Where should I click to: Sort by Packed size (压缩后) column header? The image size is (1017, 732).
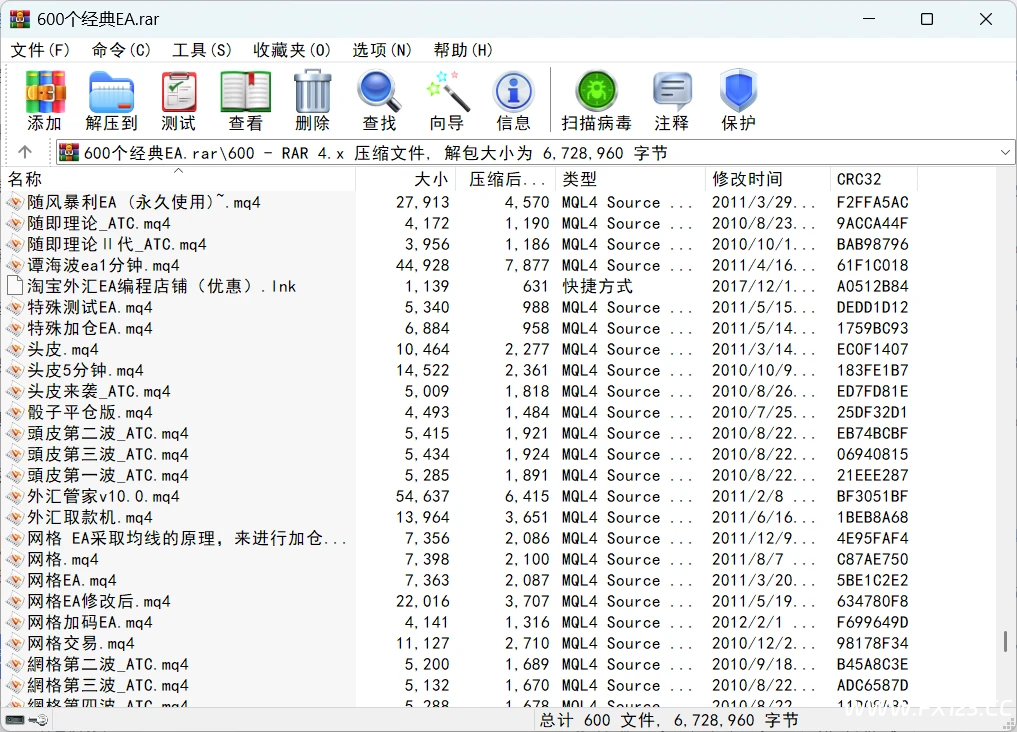[505, 179]
